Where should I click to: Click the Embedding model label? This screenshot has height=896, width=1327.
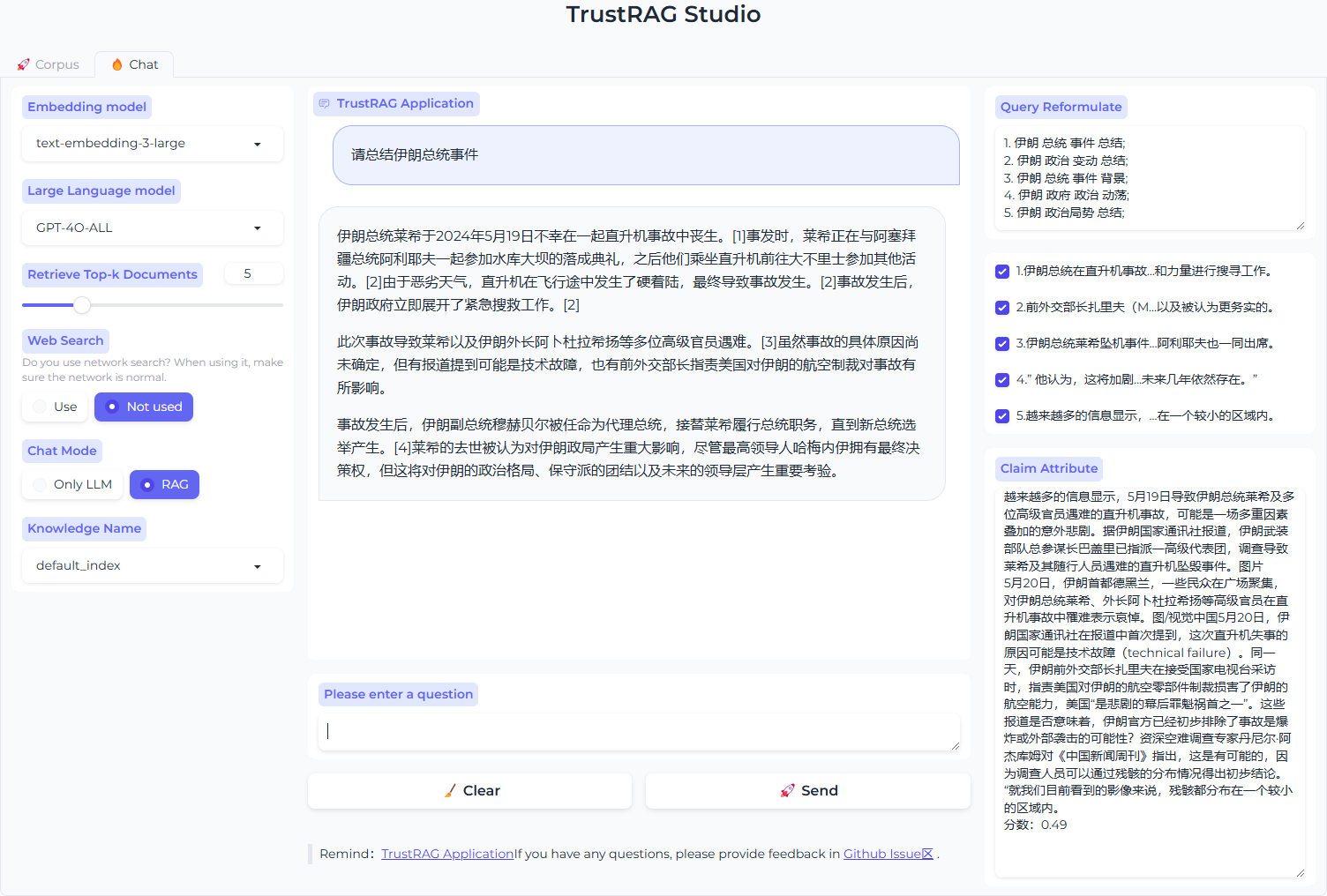click(86, 107)
